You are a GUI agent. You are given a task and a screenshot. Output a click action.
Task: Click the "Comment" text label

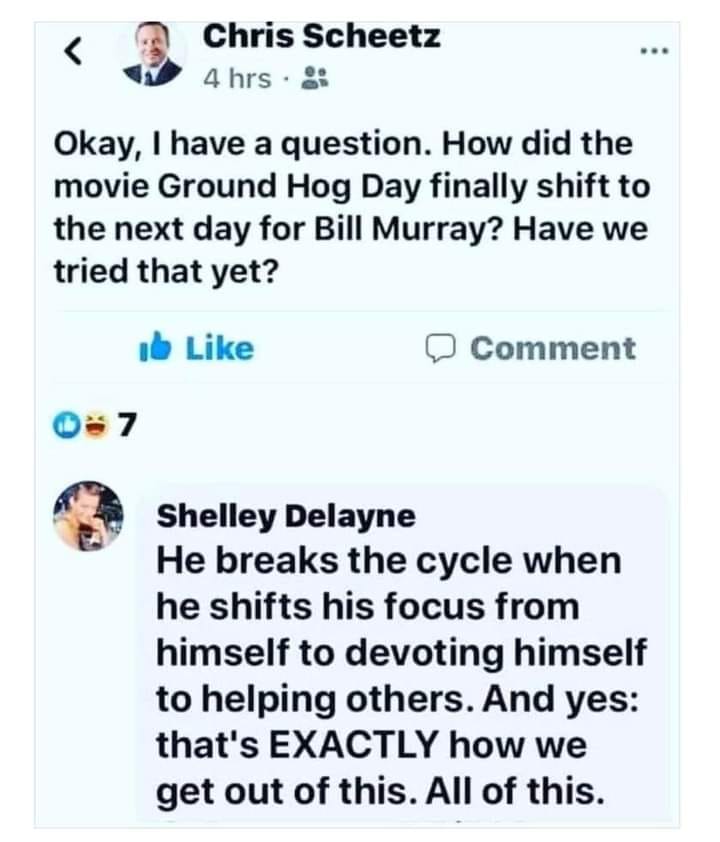[x=552, y=348]
